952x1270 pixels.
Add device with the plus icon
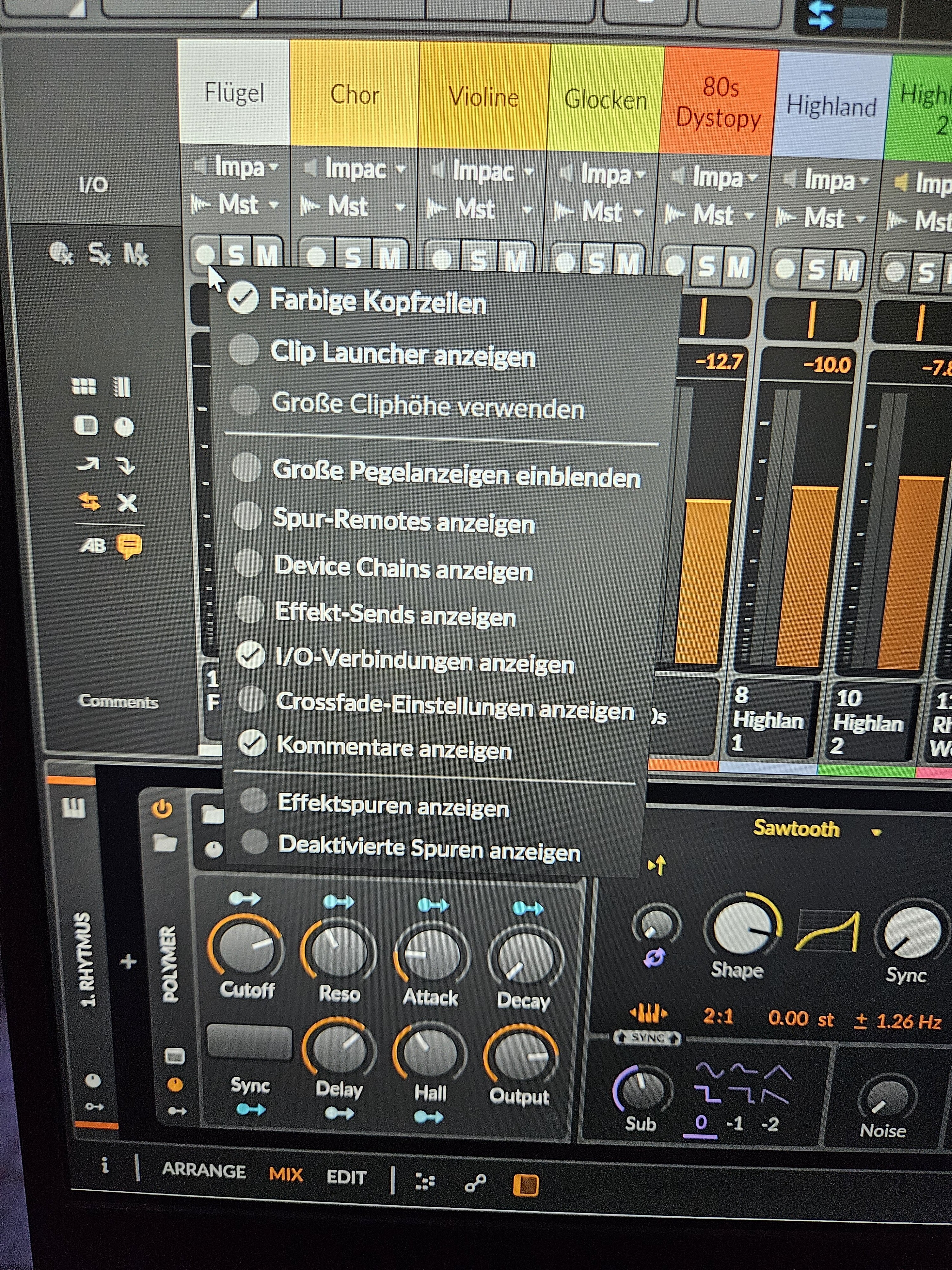coord(129,961)
